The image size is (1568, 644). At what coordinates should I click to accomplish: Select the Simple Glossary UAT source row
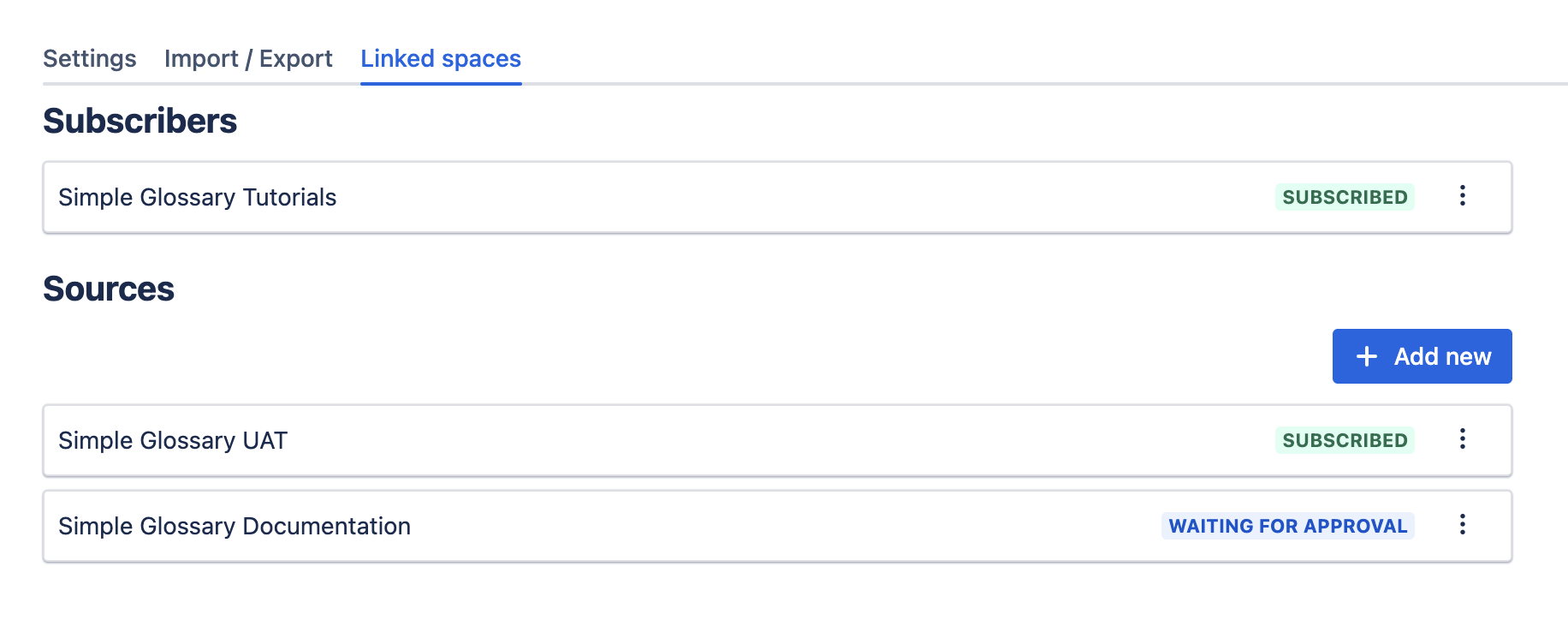[599, 439]
